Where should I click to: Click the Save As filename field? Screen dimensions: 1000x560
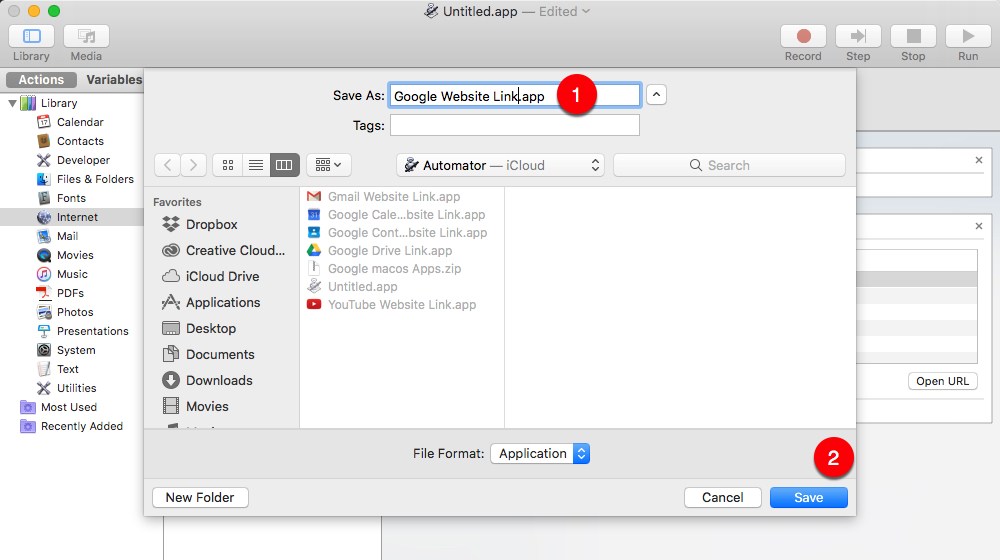coord(515,96)
